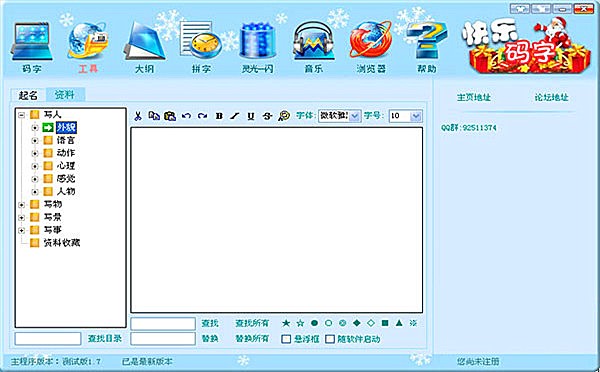Click the copy icon in editor toolbar
The height and width of the screenshot is (372, 600).
pos(154,116)
